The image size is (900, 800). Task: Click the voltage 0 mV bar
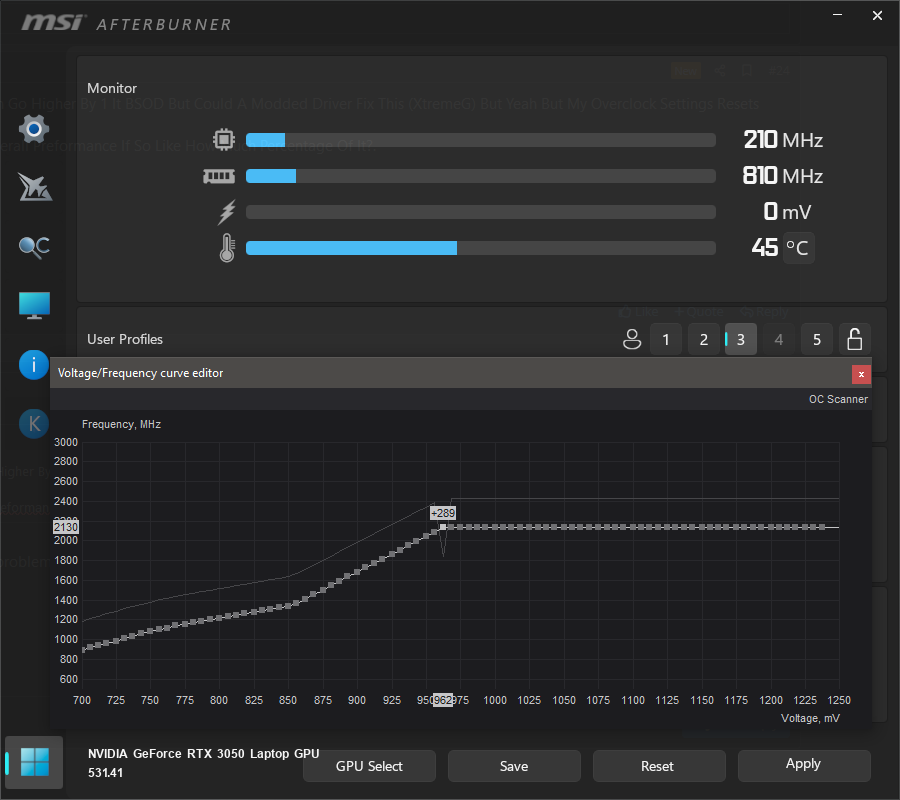pos(480,212)
